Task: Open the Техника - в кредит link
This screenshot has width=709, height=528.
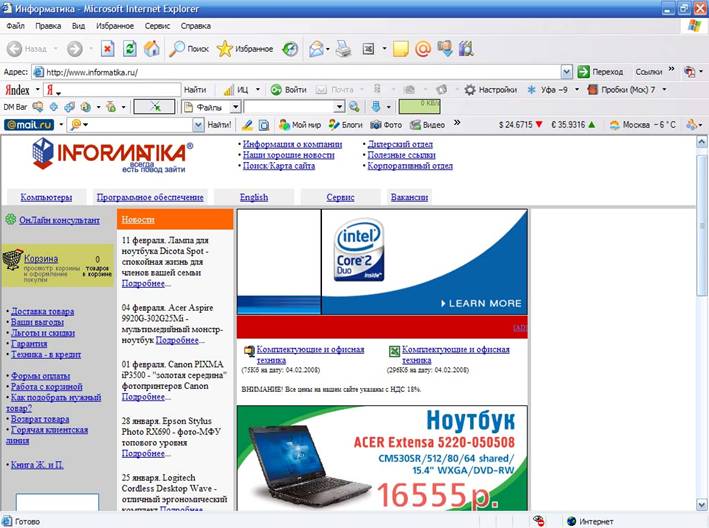Action: [x=46, y=354]
